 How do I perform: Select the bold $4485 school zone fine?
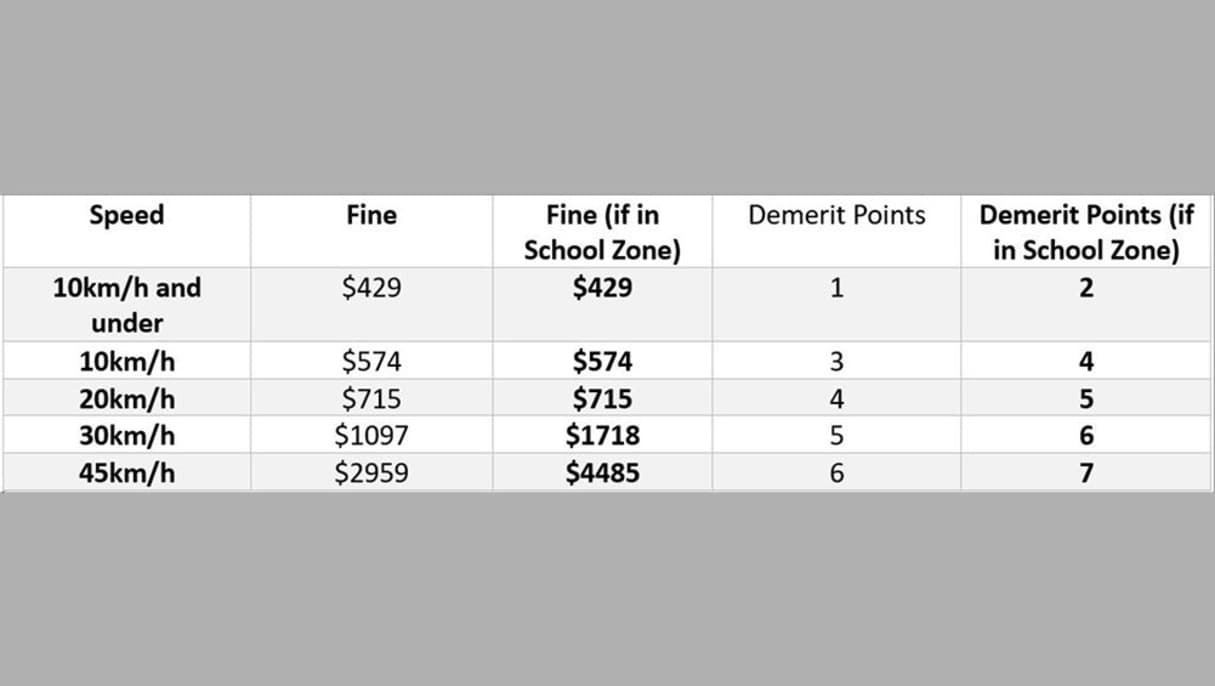pyautogui.click(x=602, y=473)
